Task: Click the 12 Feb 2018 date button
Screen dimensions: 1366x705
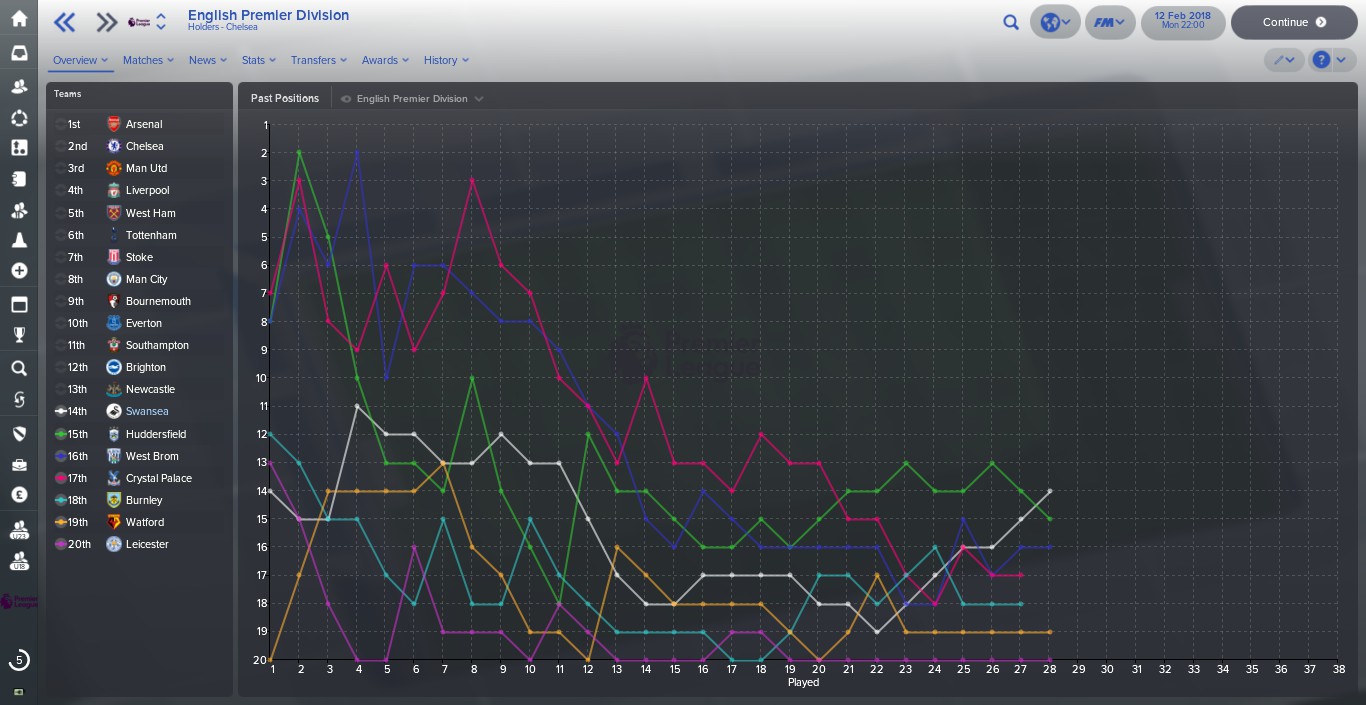Action: [x=1183, y=22]
